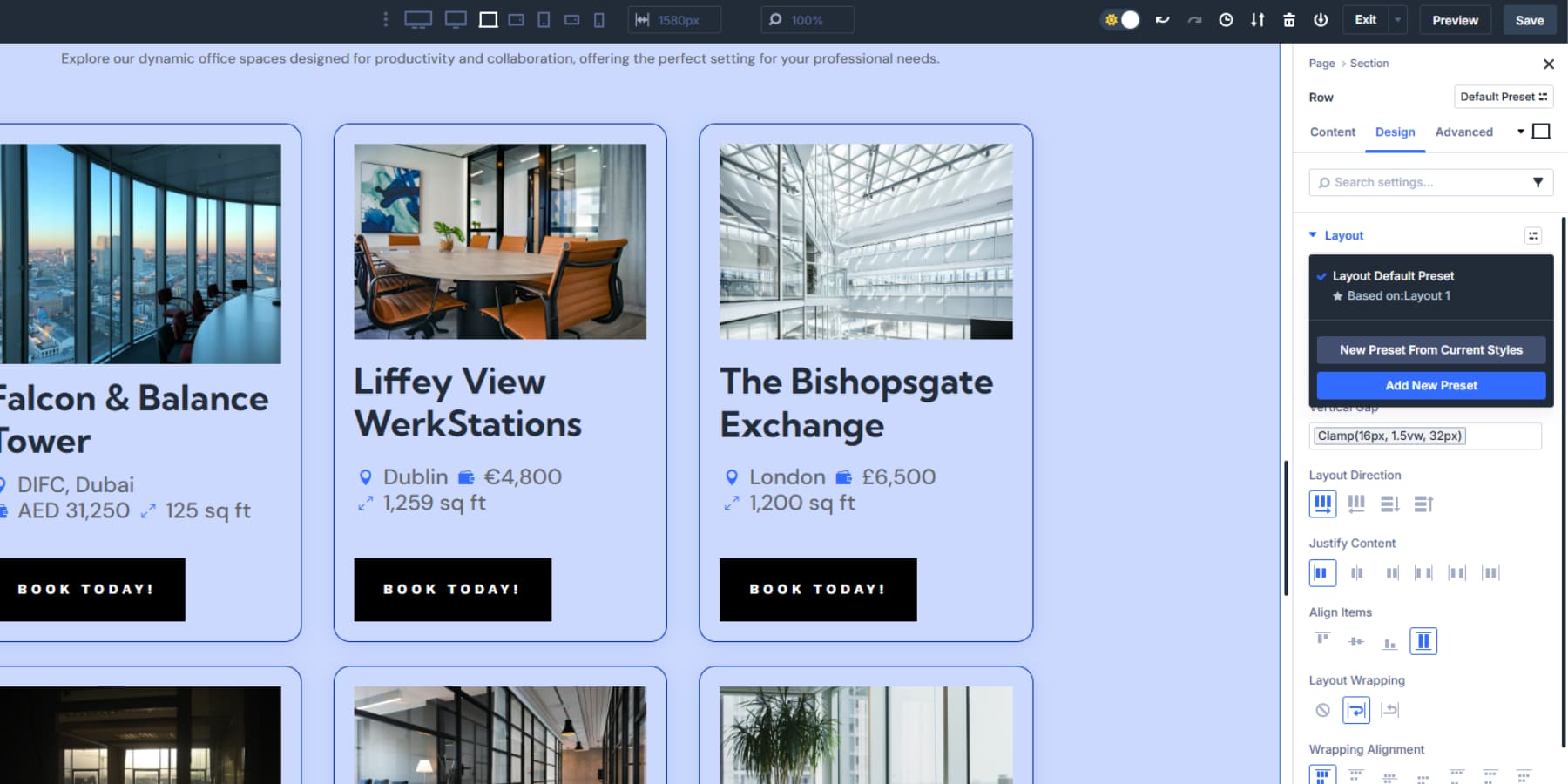Switch canvas to tablet portrait view
The image size is (1568, 784).
pos(544,19)
